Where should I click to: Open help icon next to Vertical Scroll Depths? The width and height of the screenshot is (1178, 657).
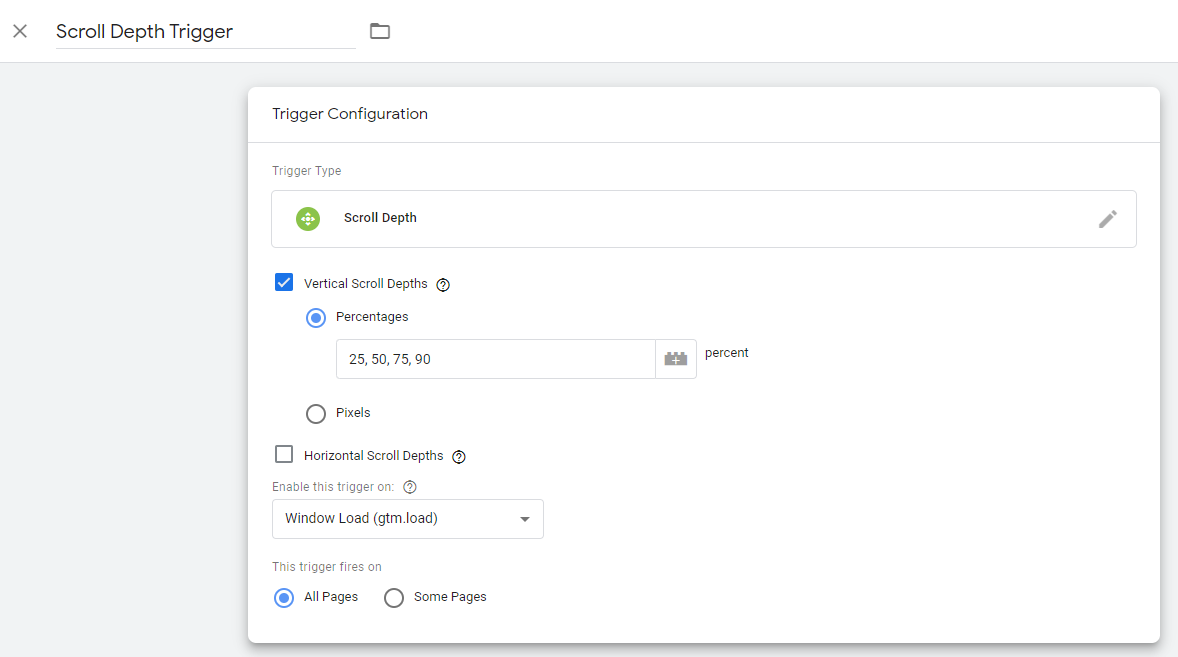pos(443,285)
